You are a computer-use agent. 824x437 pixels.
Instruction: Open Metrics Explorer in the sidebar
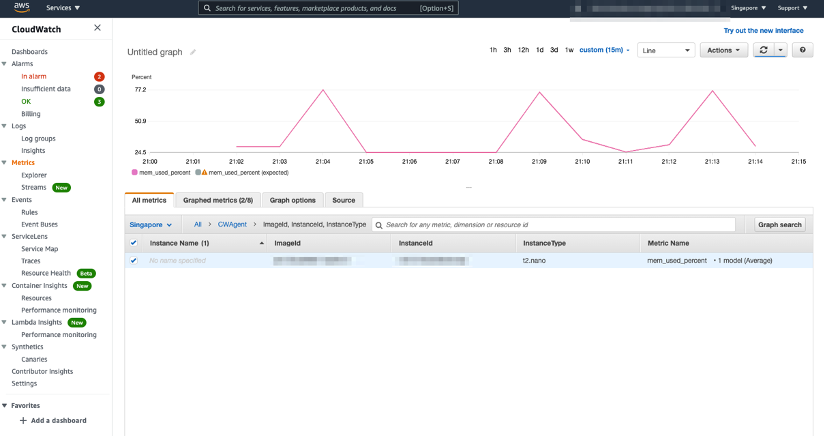(34, 175)
